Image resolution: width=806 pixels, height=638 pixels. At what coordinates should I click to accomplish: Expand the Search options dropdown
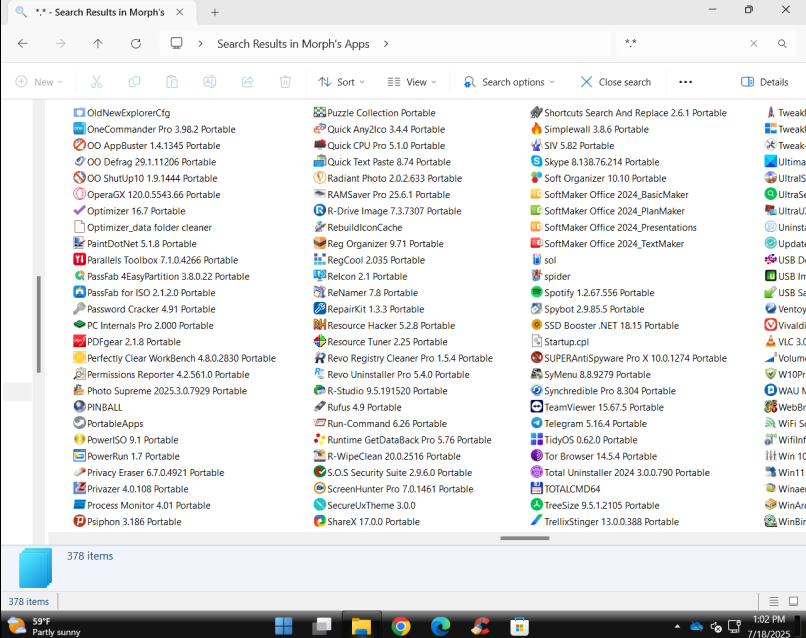pos(509,82)
